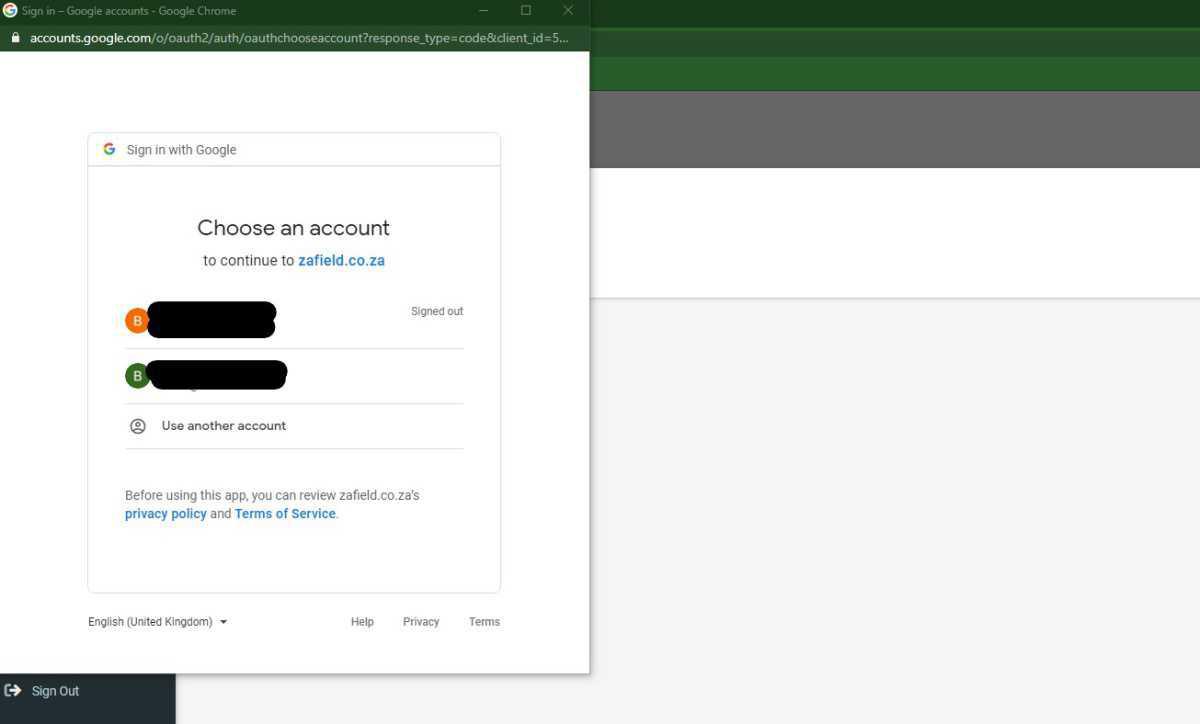
Task: Select the orange B account avatar
Action: pos(137,321)
